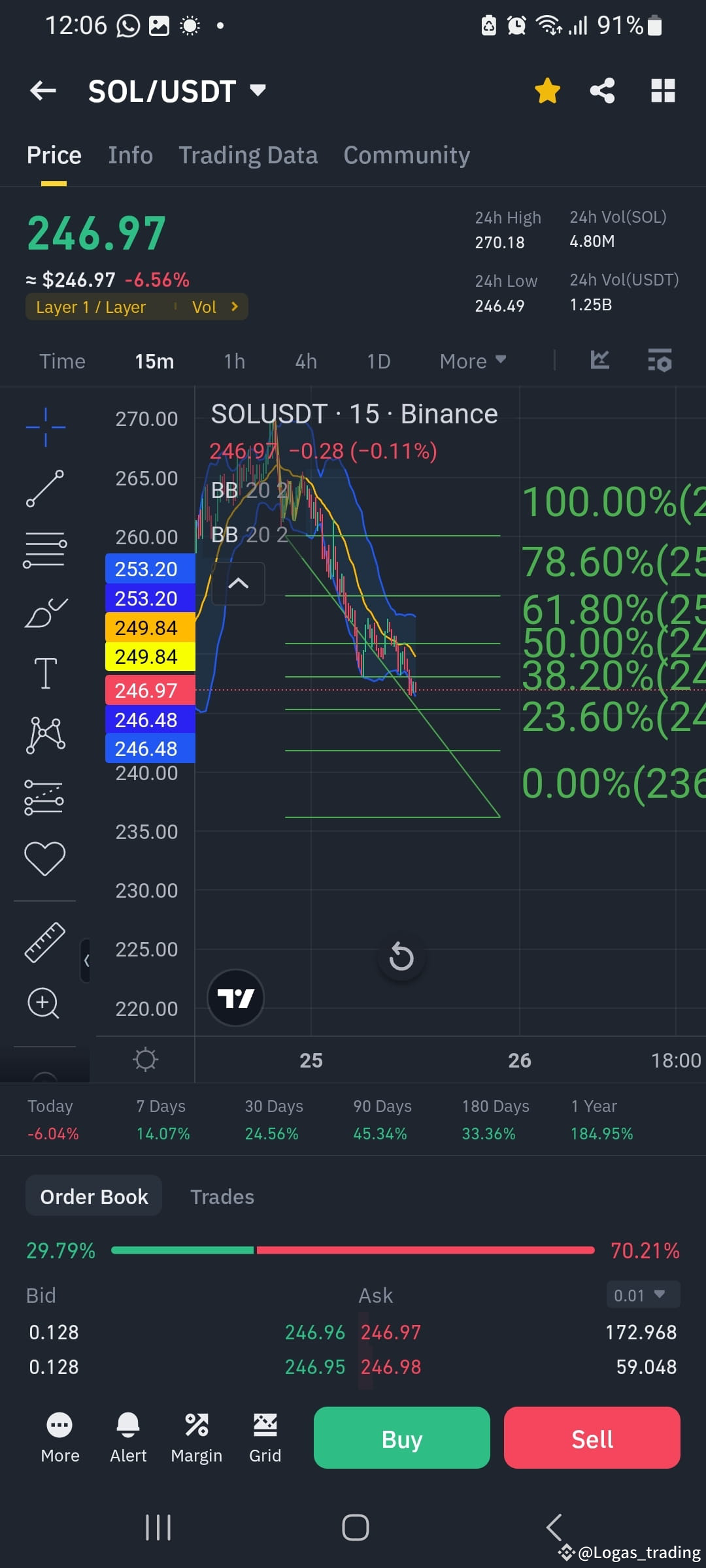
Task: Open the Layer 1 / Layer tag
Action: (91, 307)
